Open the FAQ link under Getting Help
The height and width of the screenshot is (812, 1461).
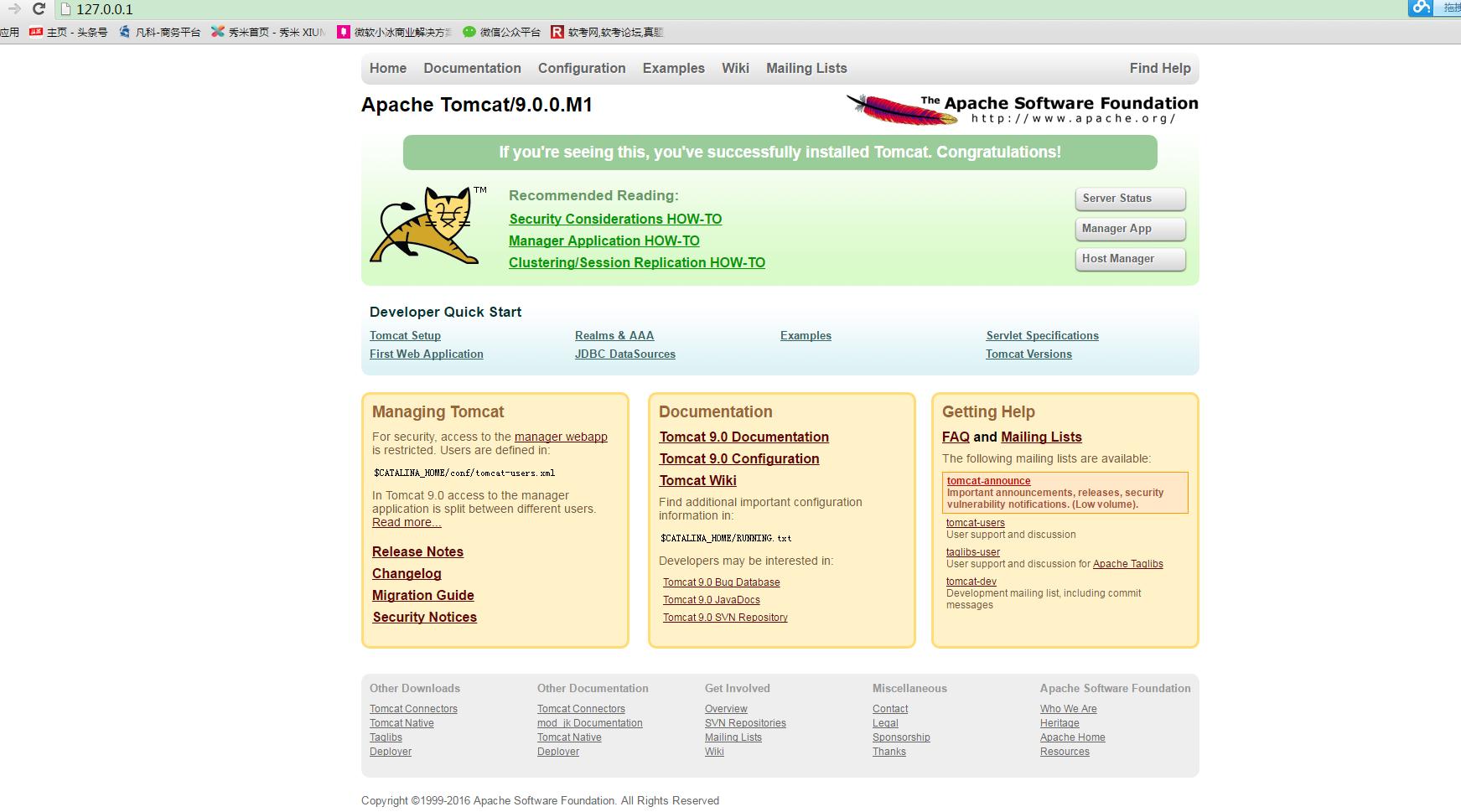click(956, 437)
